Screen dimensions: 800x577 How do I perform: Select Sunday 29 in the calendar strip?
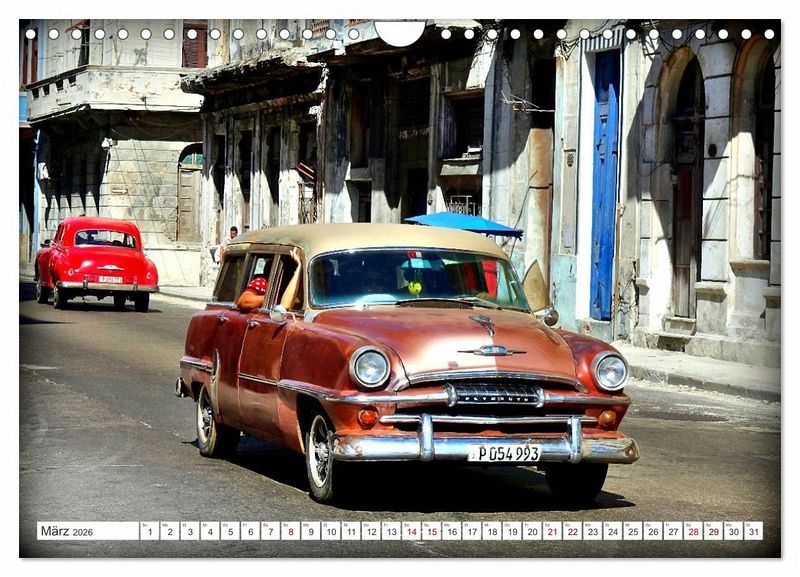pos(714,531)
